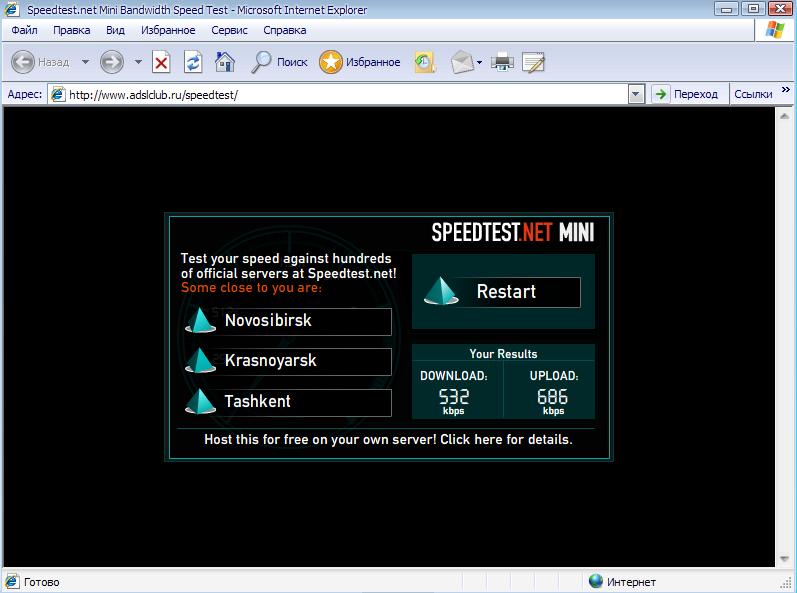Viewport: 797px width, 593px height.
Task: Refresh the page with the Refresh icon
Action: click(193, 62)
